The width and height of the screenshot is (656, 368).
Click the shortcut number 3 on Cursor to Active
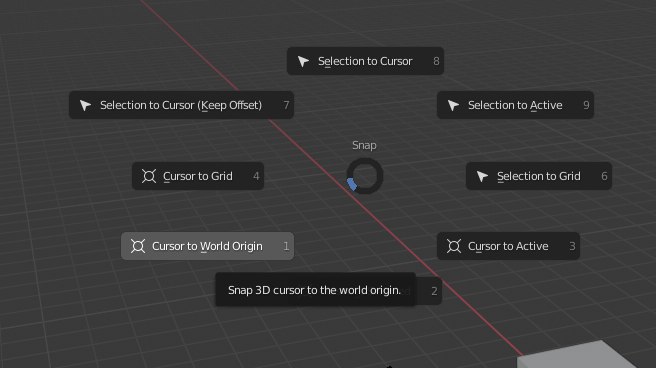point(572,246)
